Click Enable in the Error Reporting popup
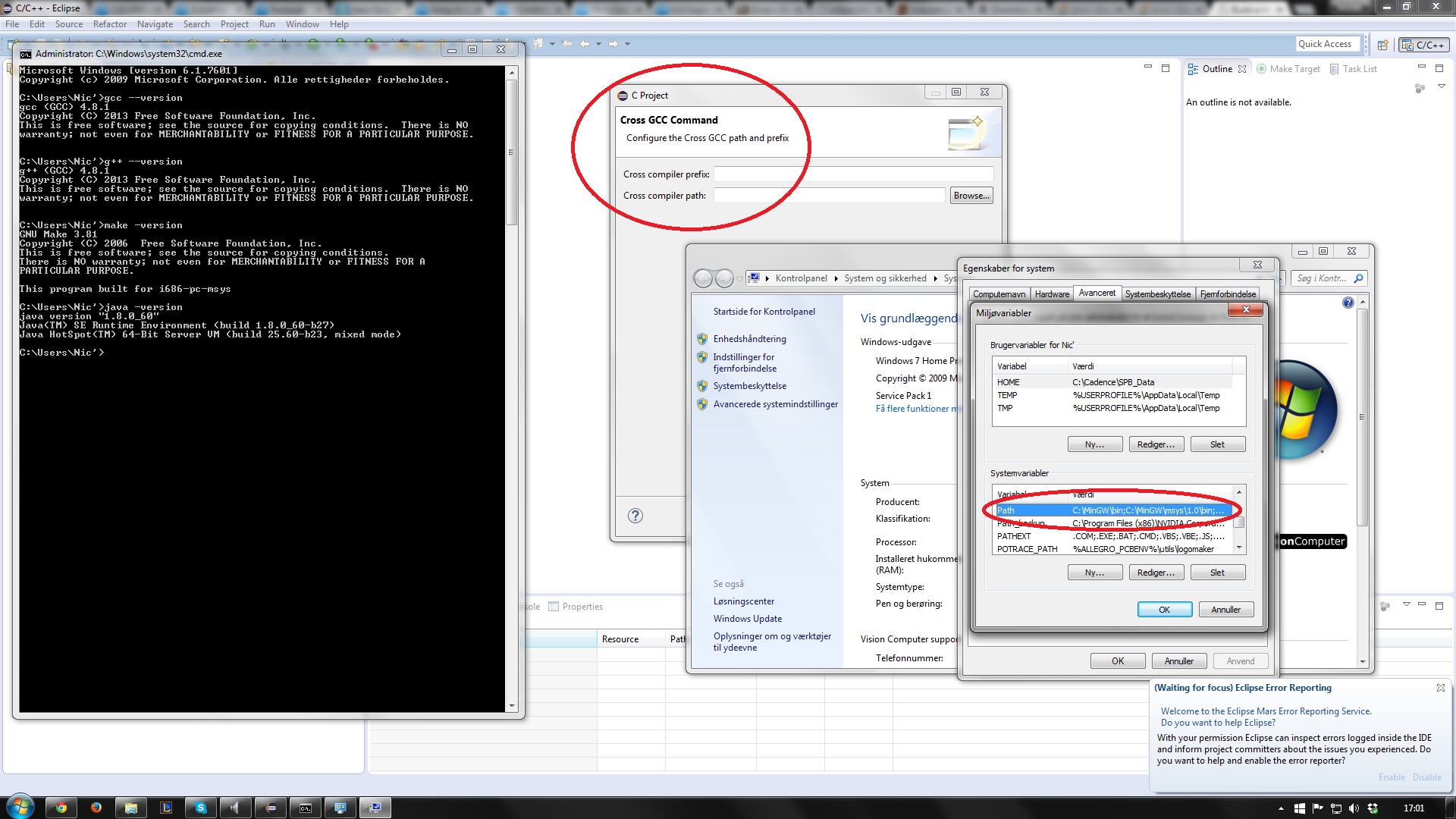The width and height of the screenshot is (1456, 819). click(1392, 777)
